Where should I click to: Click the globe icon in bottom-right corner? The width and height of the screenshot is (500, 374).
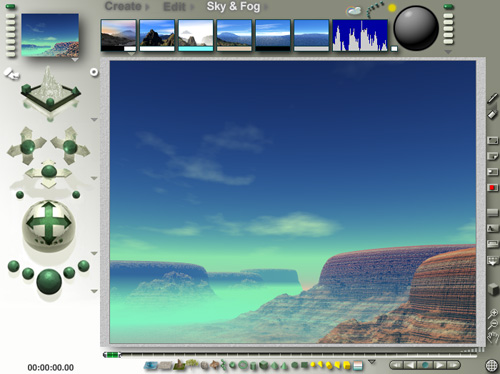coord(491,365)
